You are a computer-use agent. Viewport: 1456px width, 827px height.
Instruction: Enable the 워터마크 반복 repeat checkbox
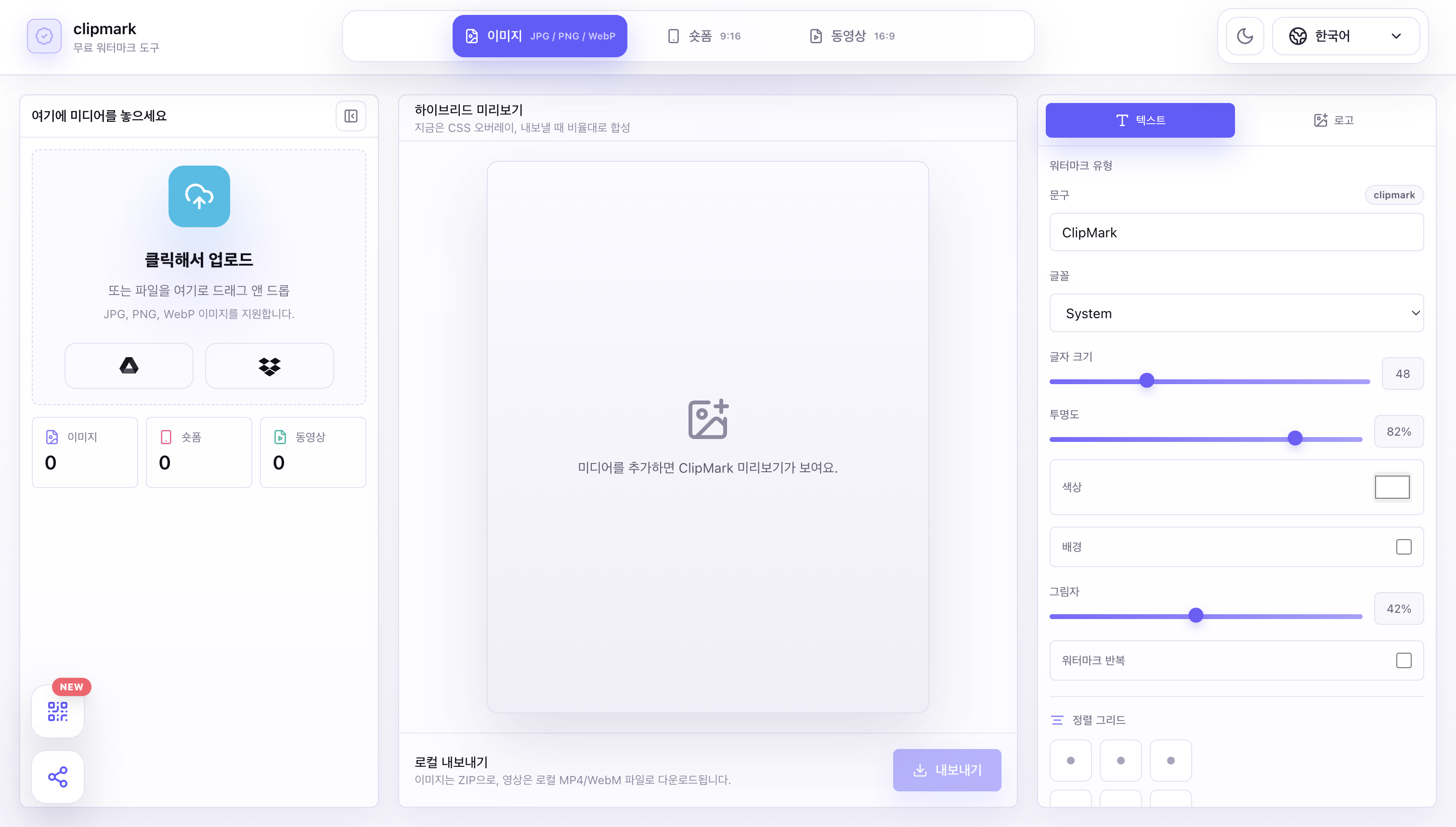point(1404,660)
